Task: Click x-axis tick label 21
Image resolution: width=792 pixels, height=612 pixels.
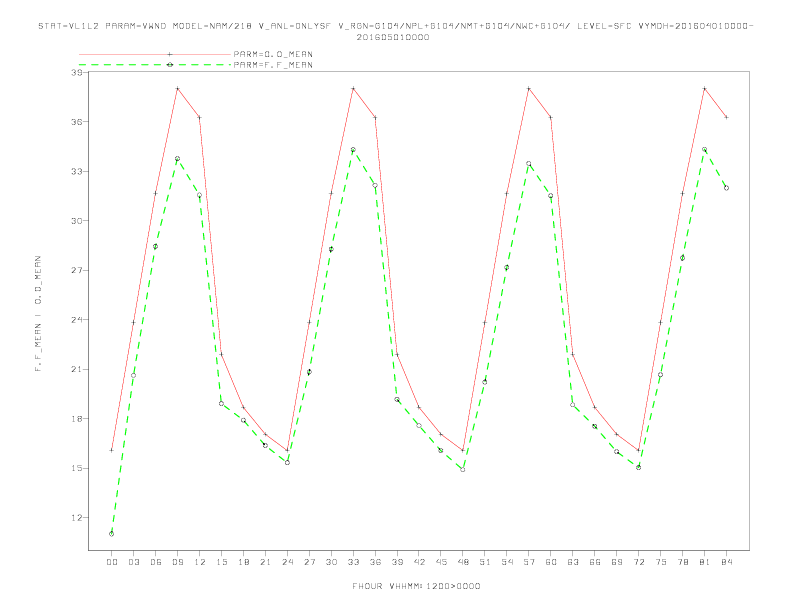Action: pyautogui.click(x=265, y=562)
